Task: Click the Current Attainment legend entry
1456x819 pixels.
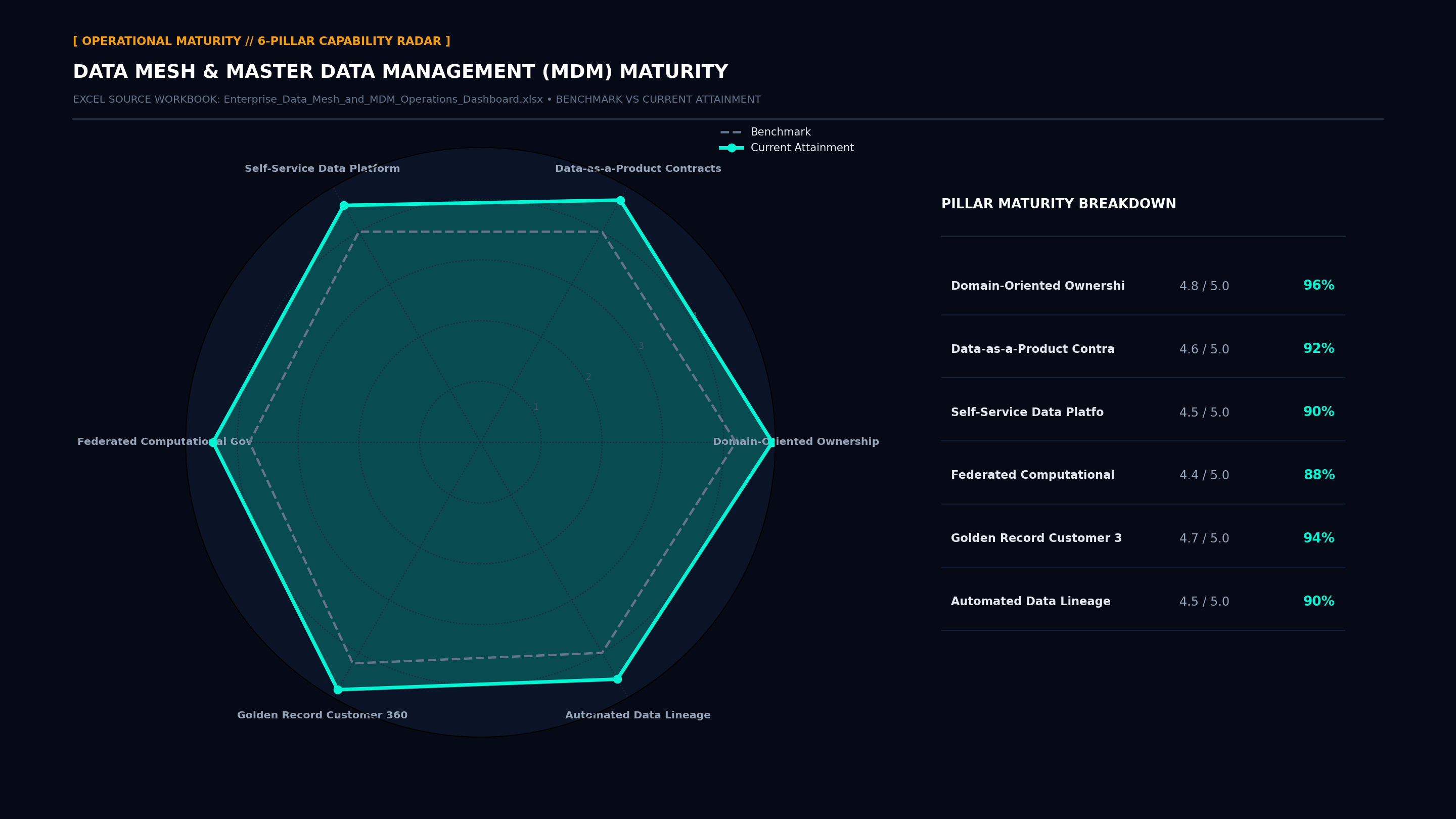Action: click(786, 148)
